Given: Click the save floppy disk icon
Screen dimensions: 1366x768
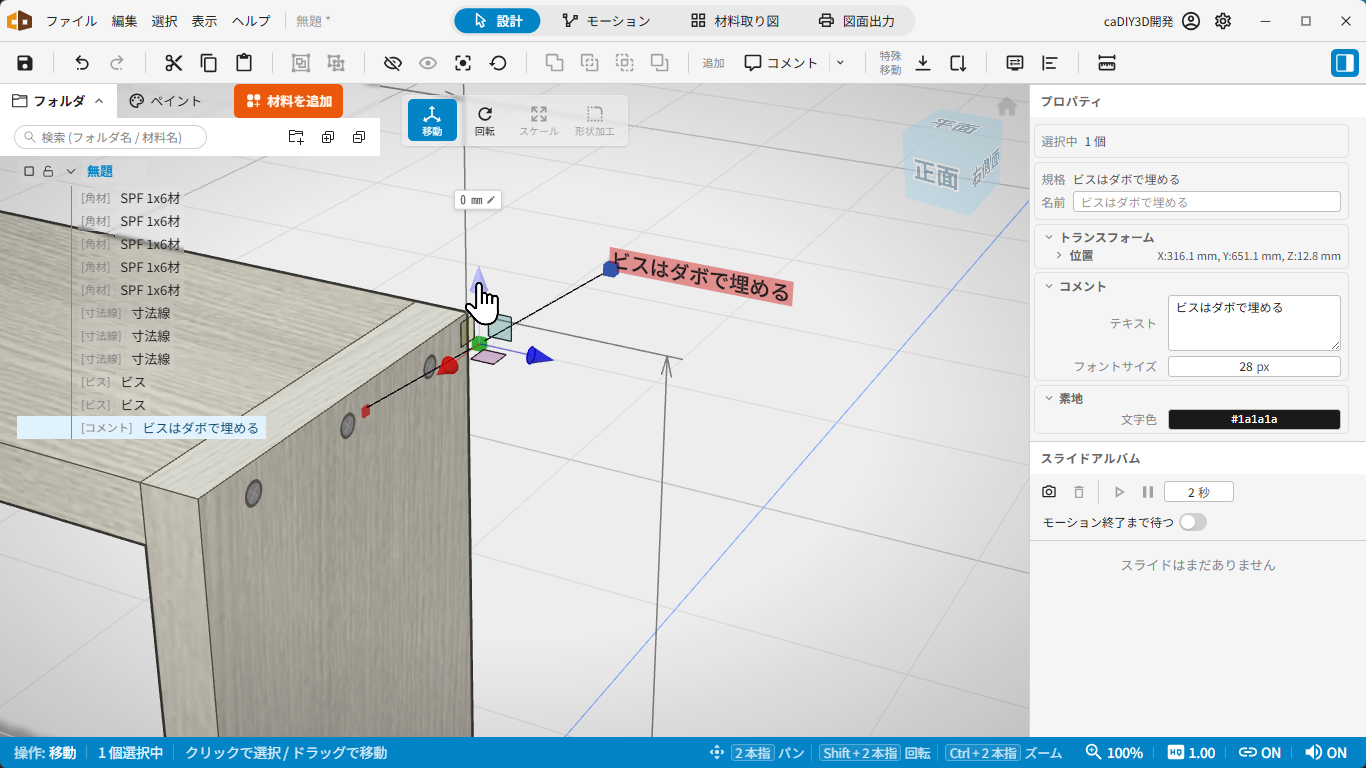Looking at the screenshot, I should (25, 63).
